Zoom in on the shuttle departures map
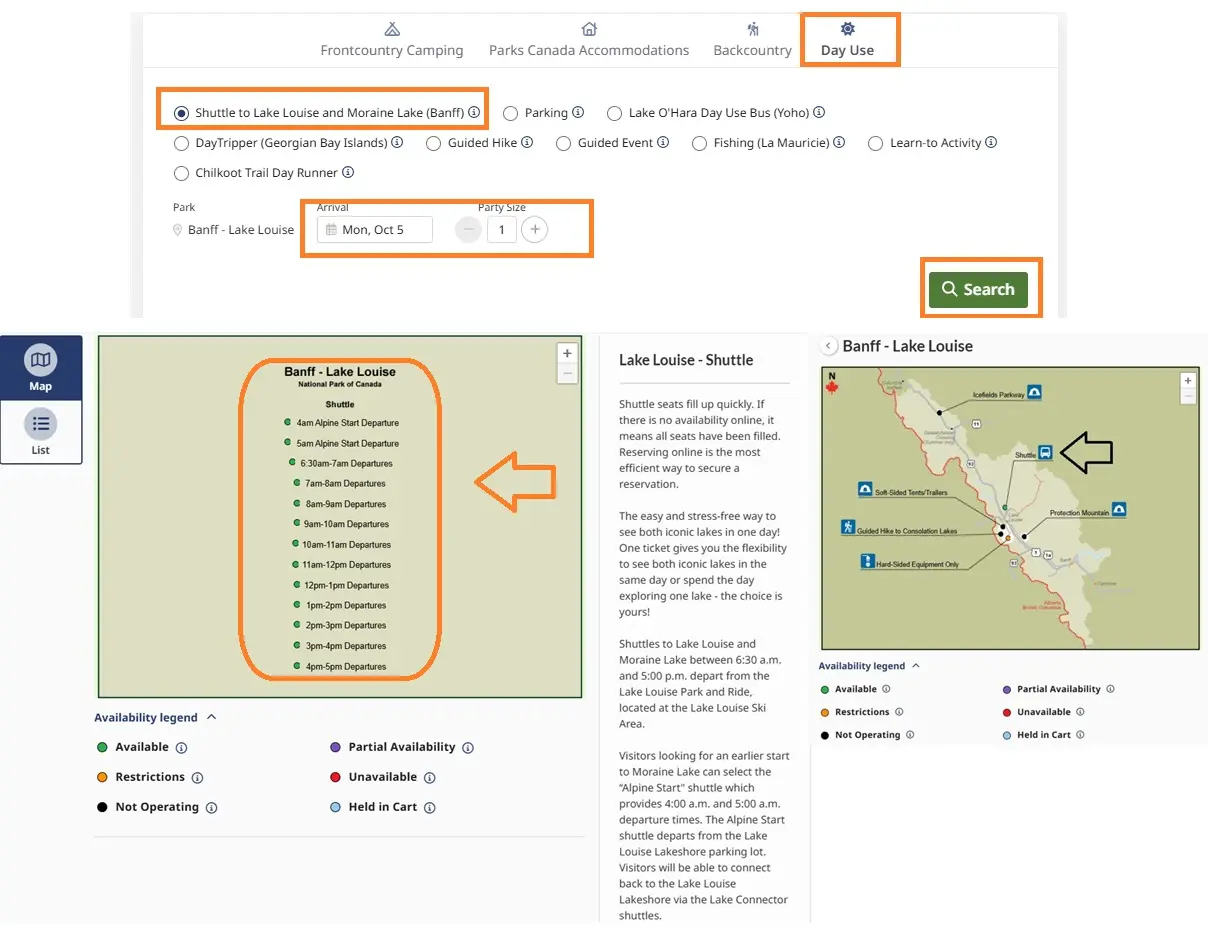 (x=567, y=353)
